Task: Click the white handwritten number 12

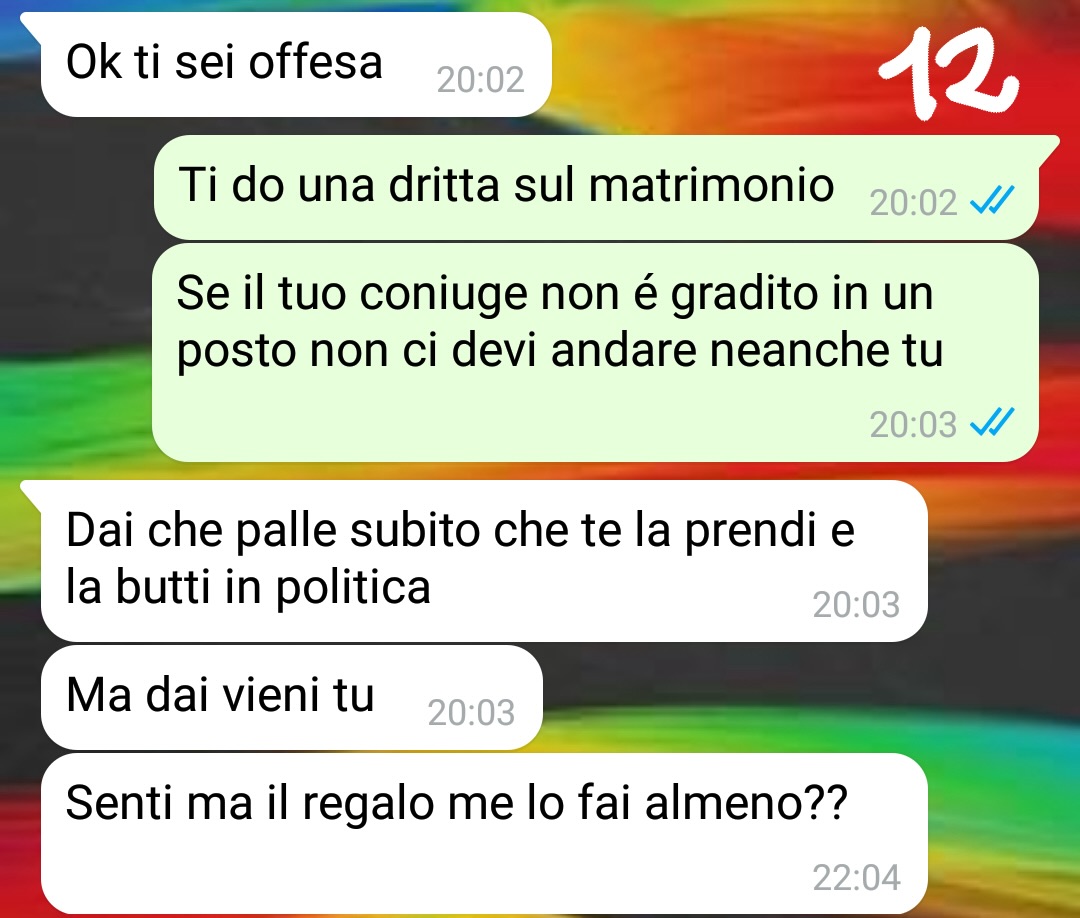Action: tap(948, 72)
